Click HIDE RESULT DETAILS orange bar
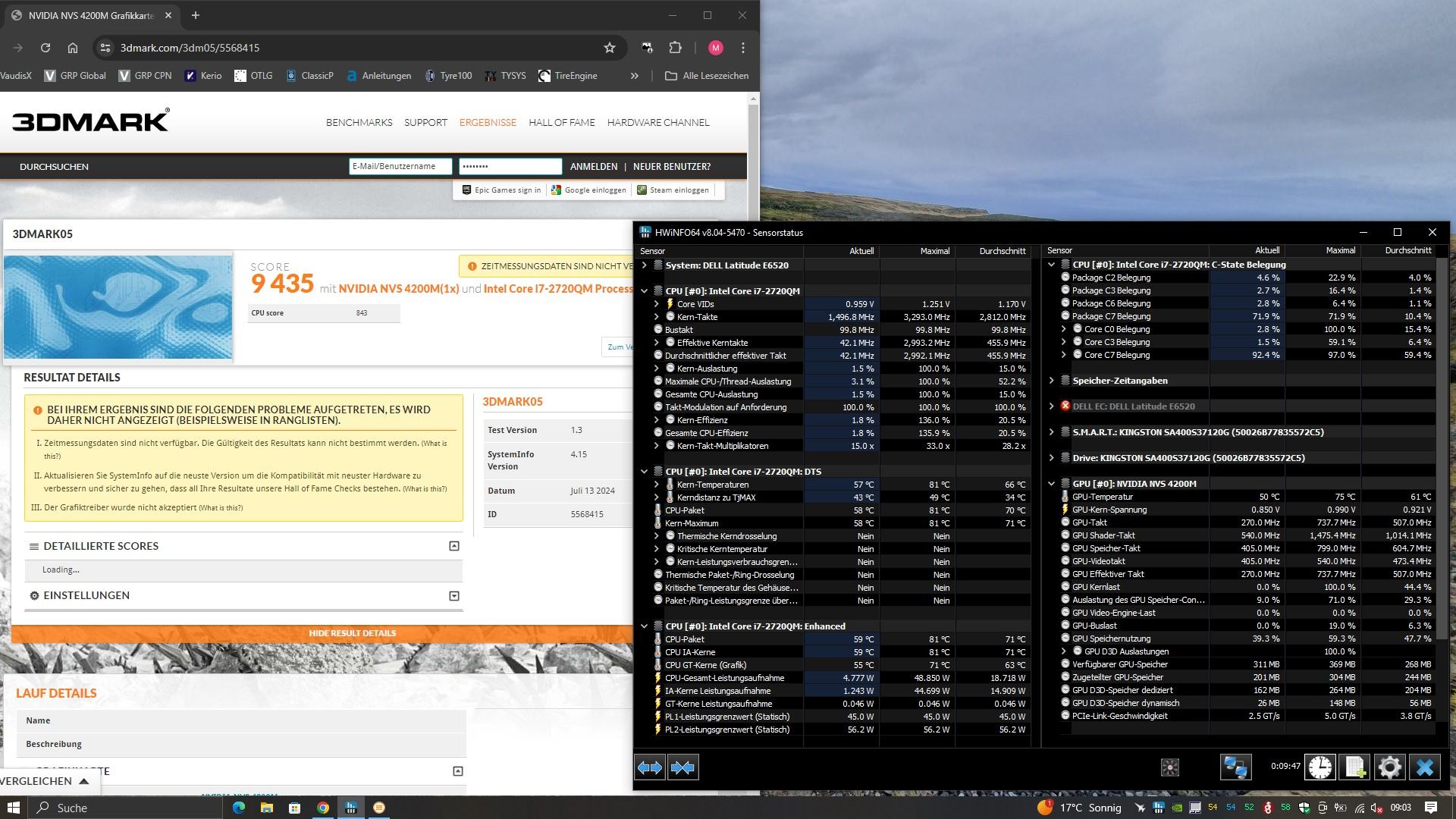 click(x=322, y=633)
